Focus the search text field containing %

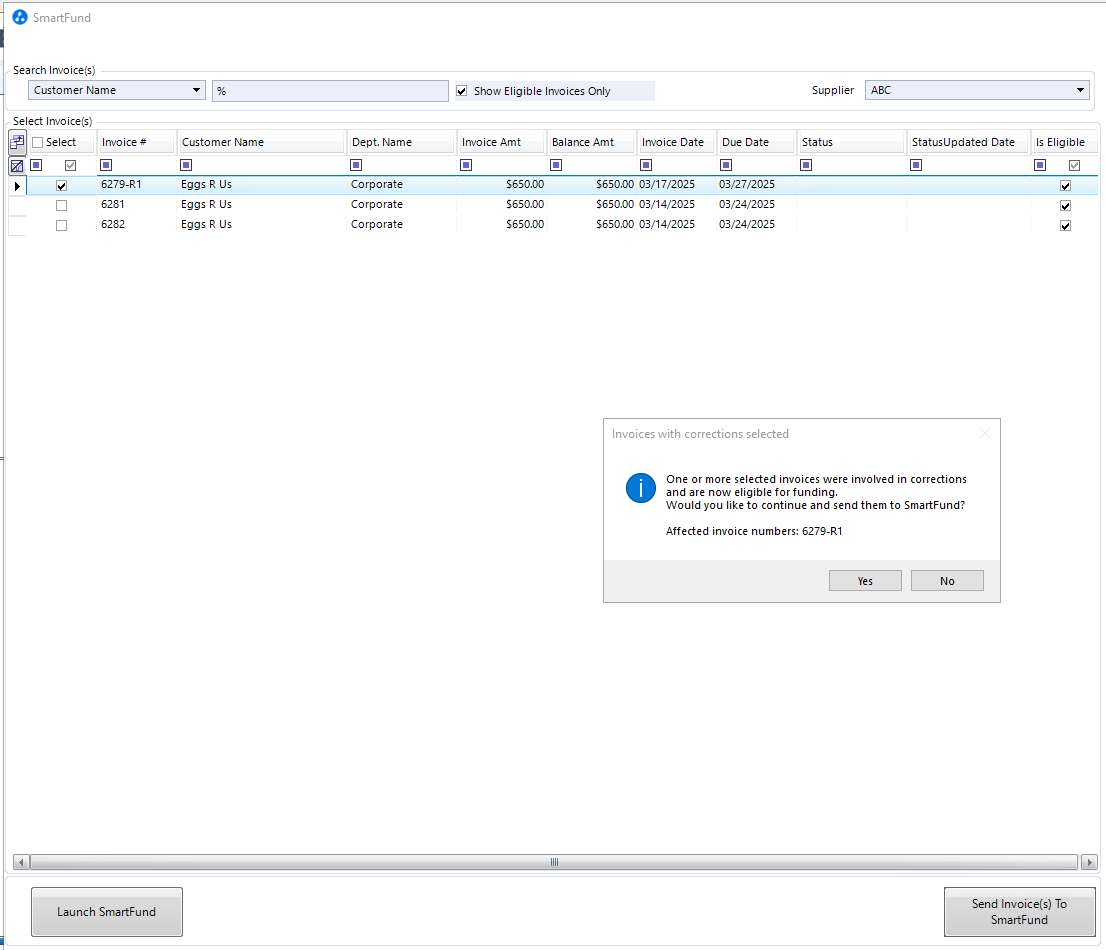(x=330, y=90)
